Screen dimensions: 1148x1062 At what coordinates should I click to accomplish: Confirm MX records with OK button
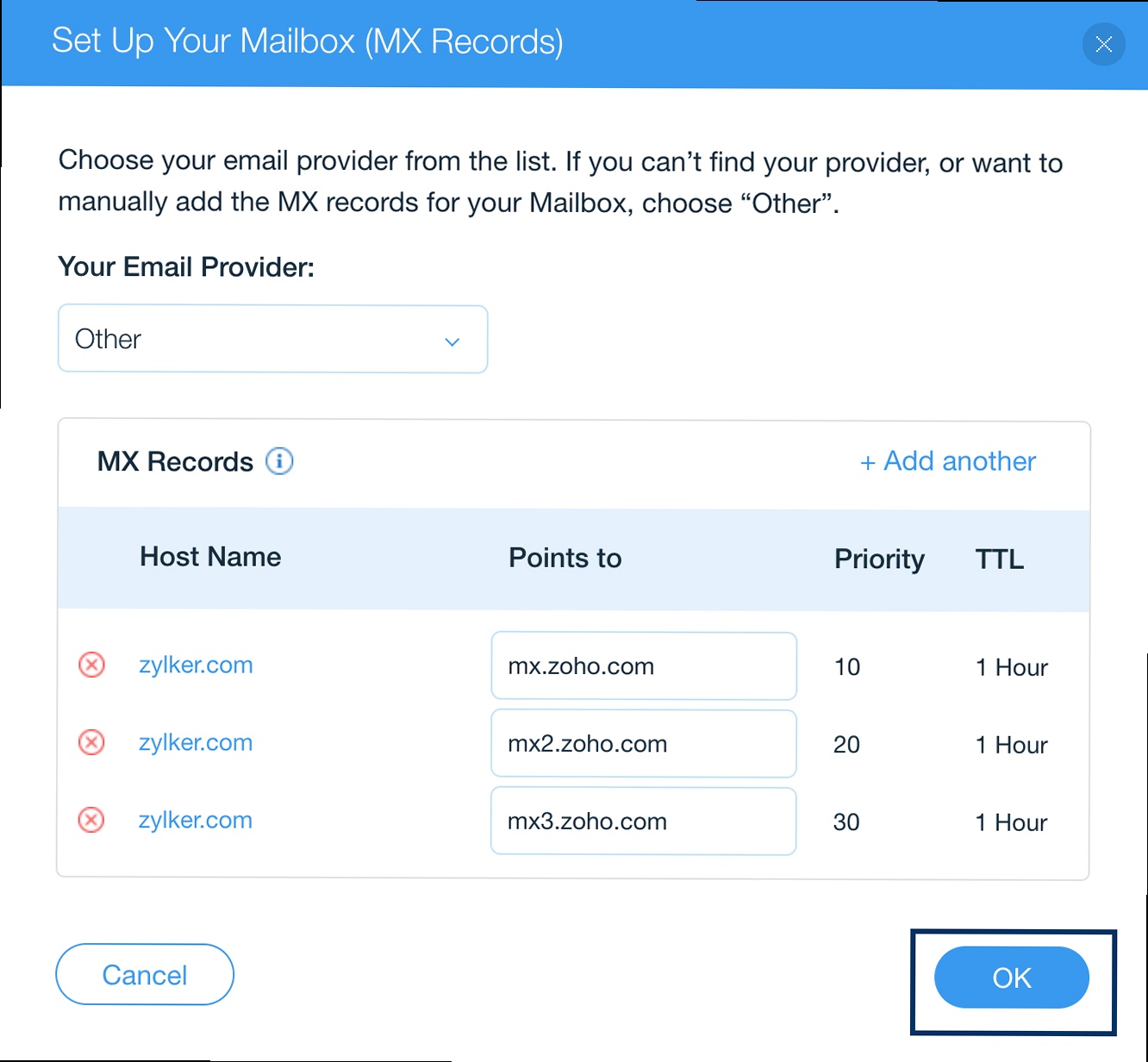1012,978
